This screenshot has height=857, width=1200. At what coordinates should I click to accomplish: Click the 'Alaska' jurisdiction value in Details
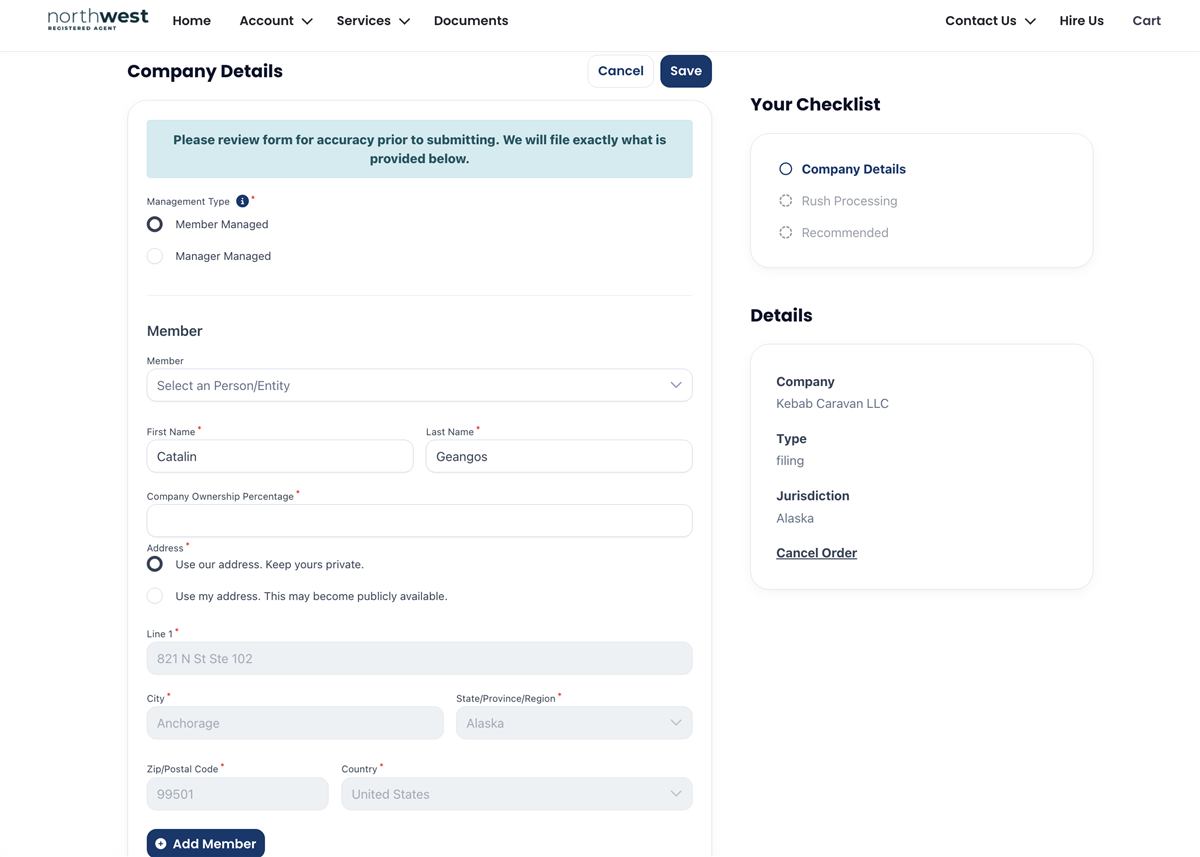click(x=795, y=518)
